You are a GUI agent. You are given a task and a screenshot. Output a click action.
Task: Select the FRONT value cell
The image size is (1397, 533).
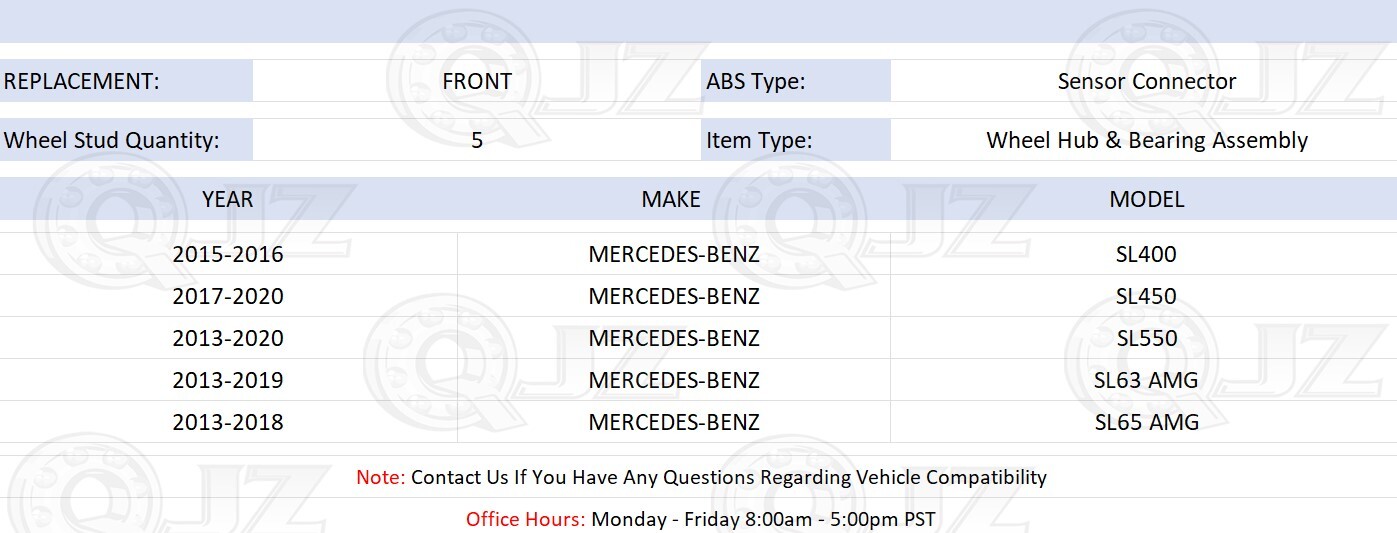pyautogui.click(x=477, y=81)
